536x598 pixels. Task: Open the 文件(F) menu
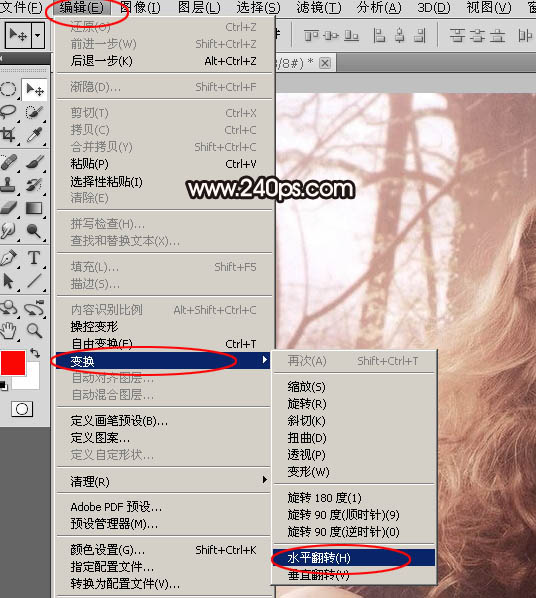tap(21, 8)
